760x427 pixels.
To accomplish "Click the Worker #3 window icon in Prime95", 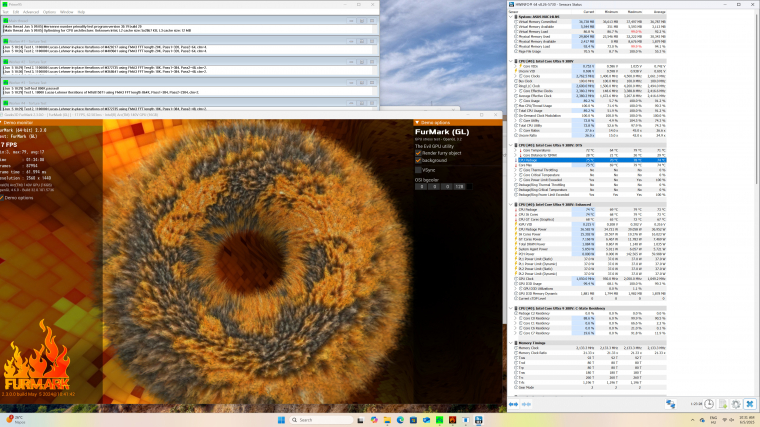I will (x=6, y=82).
